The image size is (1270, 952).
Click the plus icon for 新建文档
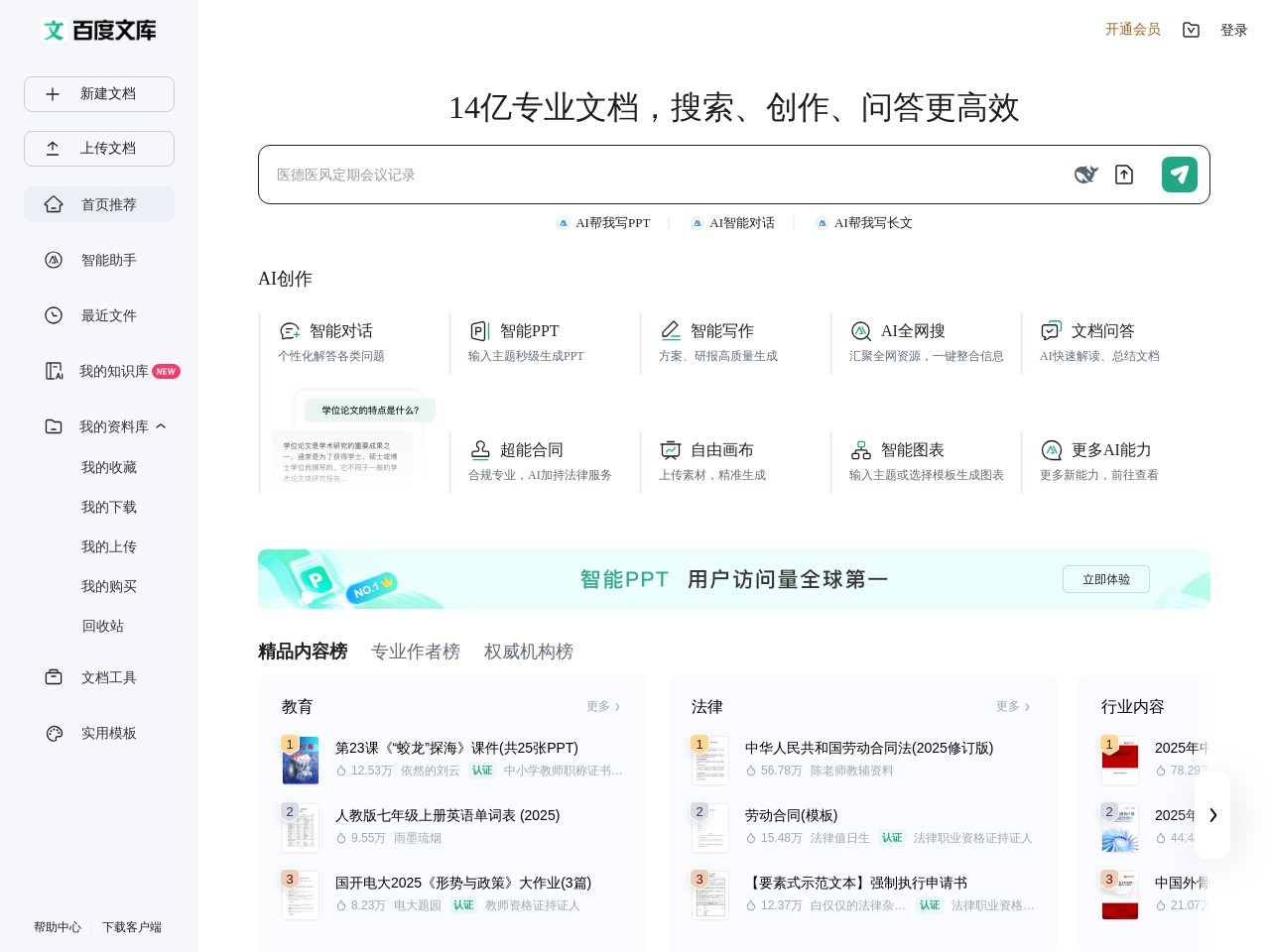click(x=53, y=94)
